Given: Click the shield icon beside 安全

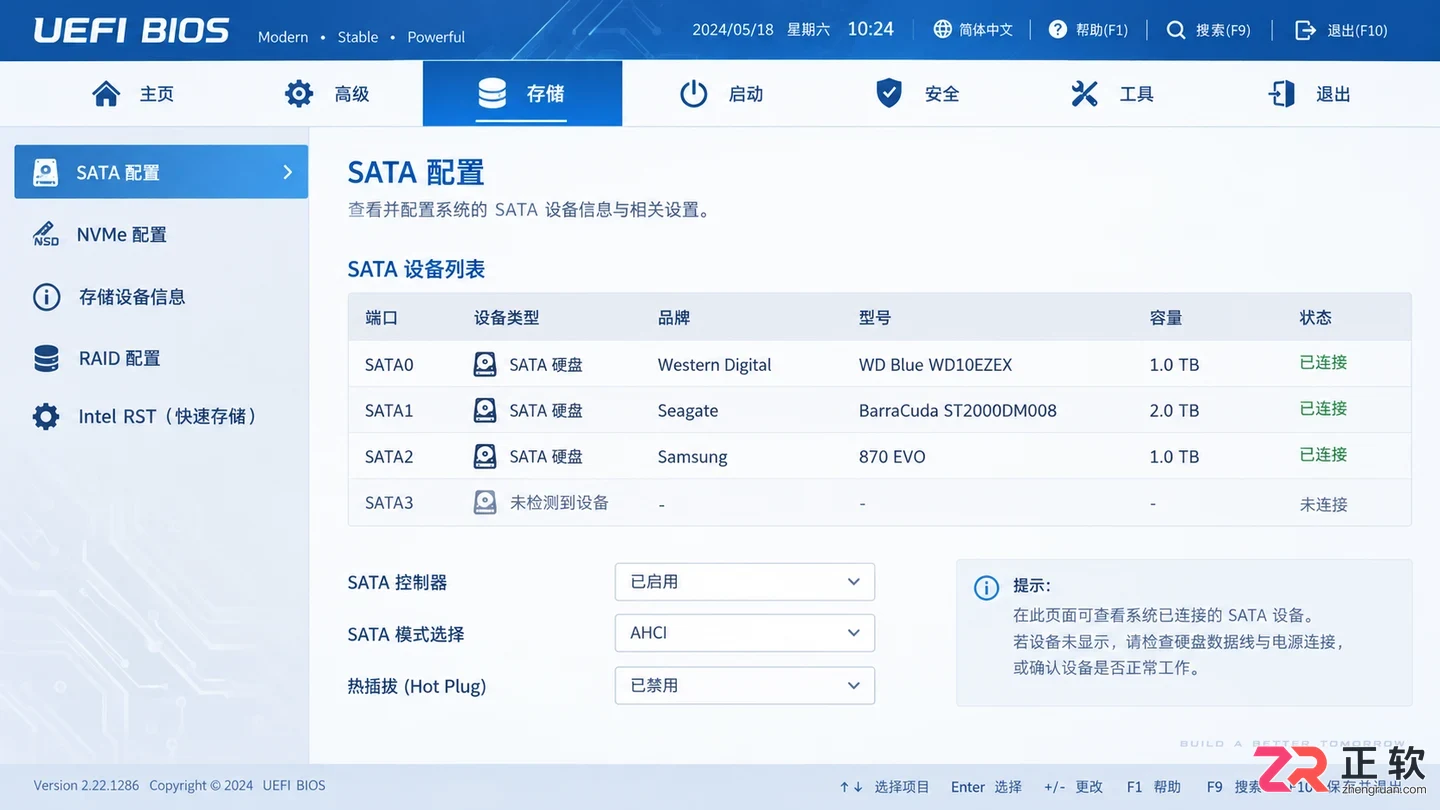Looking at the screenshot, I should pos(889,93).
